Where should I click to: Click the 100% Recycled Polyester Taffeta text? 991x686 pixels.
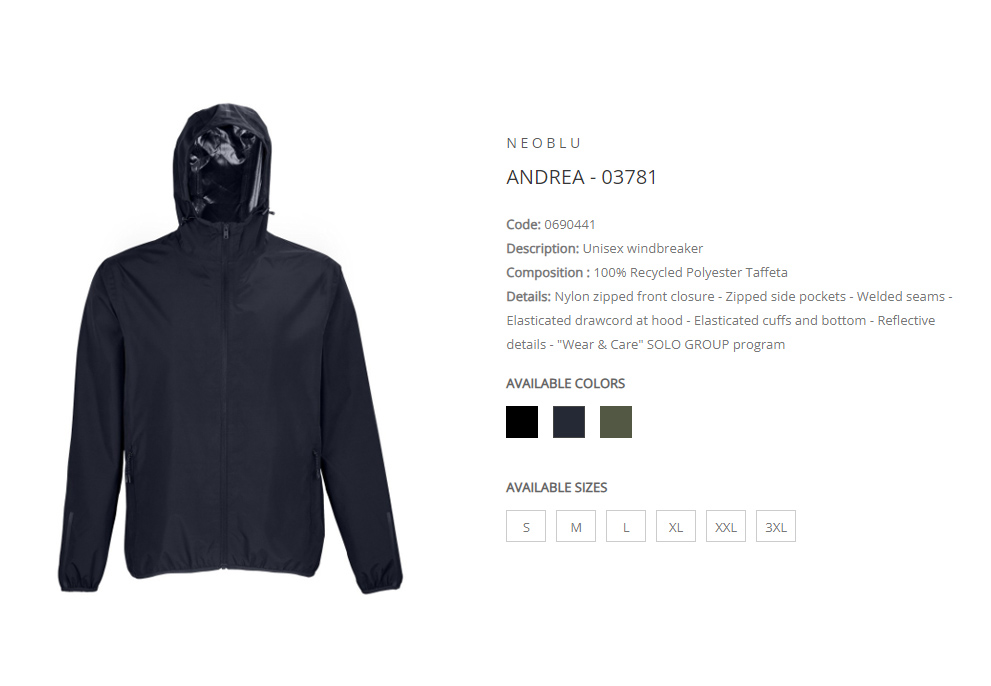point(690,273)
